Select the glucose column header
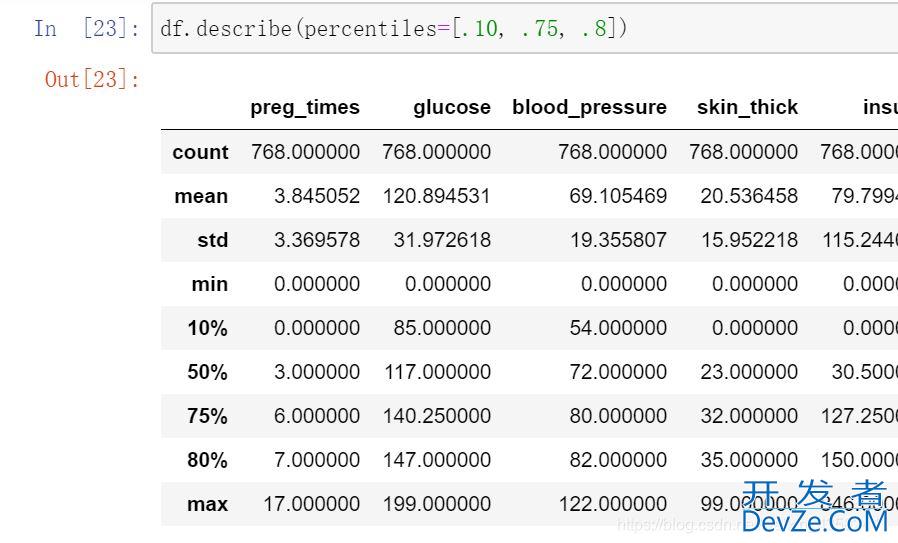 coord(451,107)
